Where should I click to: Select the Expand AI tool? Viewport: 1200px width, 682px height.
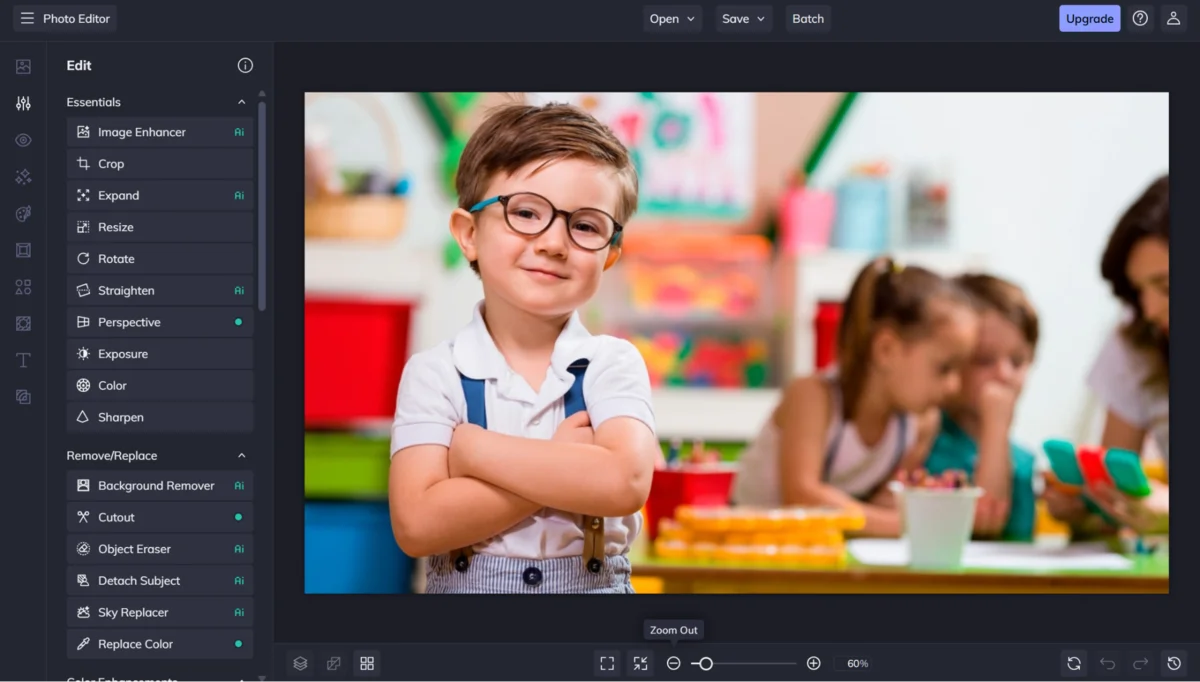pyautogui.click(x=160, y=195)
